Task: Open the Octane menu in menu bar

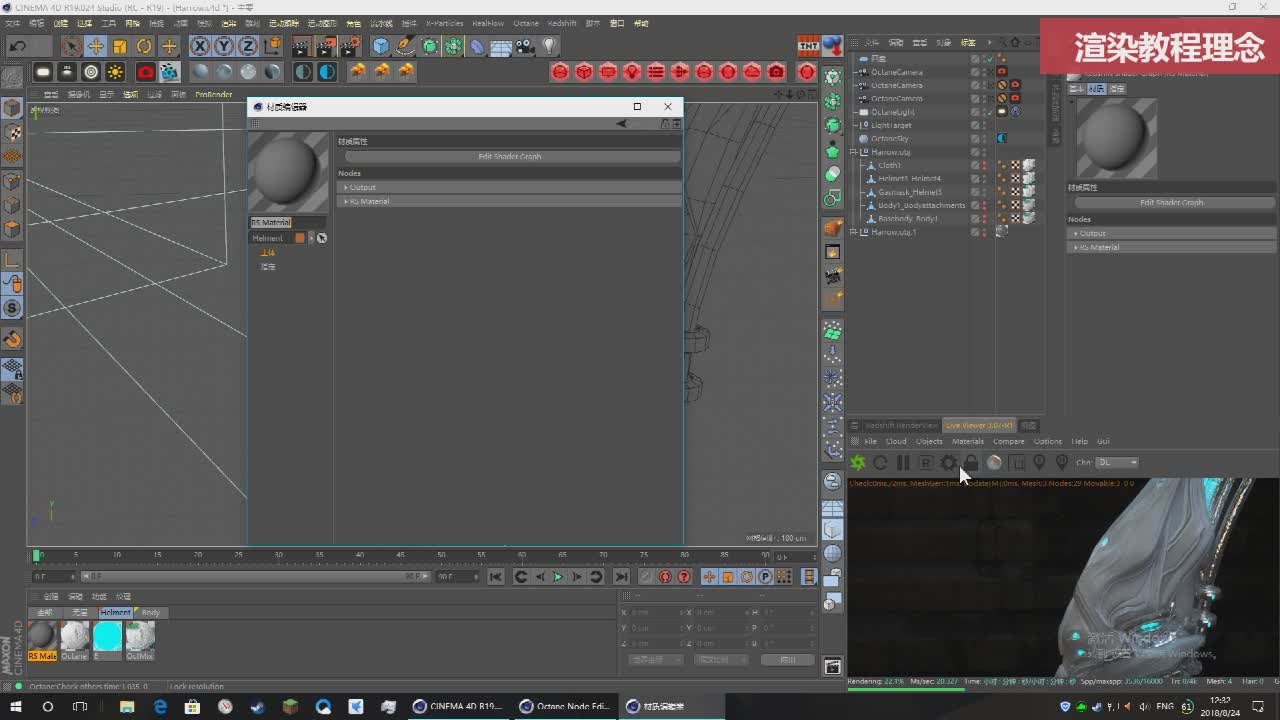Action: point(525,23)
